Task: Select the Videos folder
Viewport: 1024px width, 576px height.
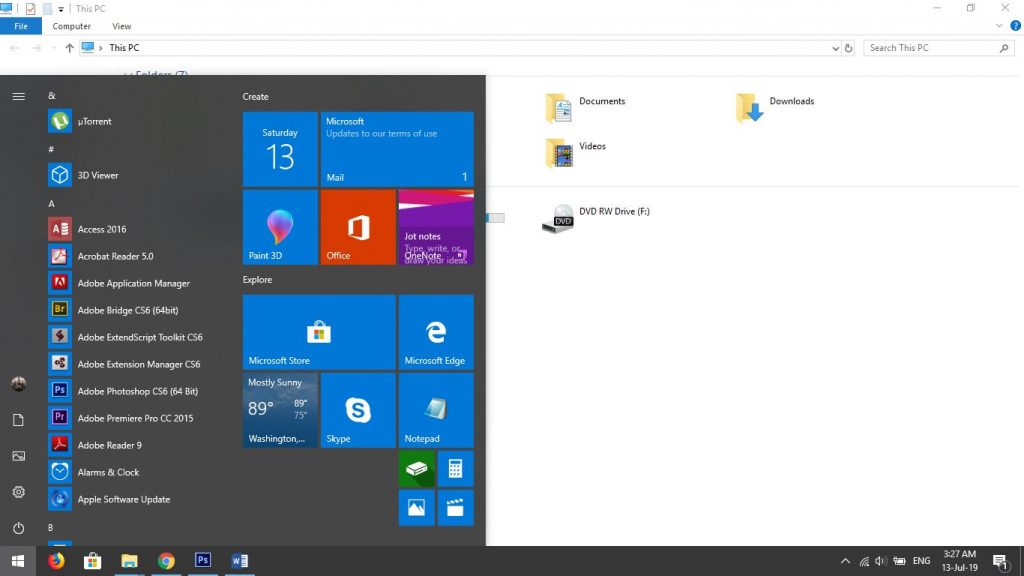Action: pos(575,153)
